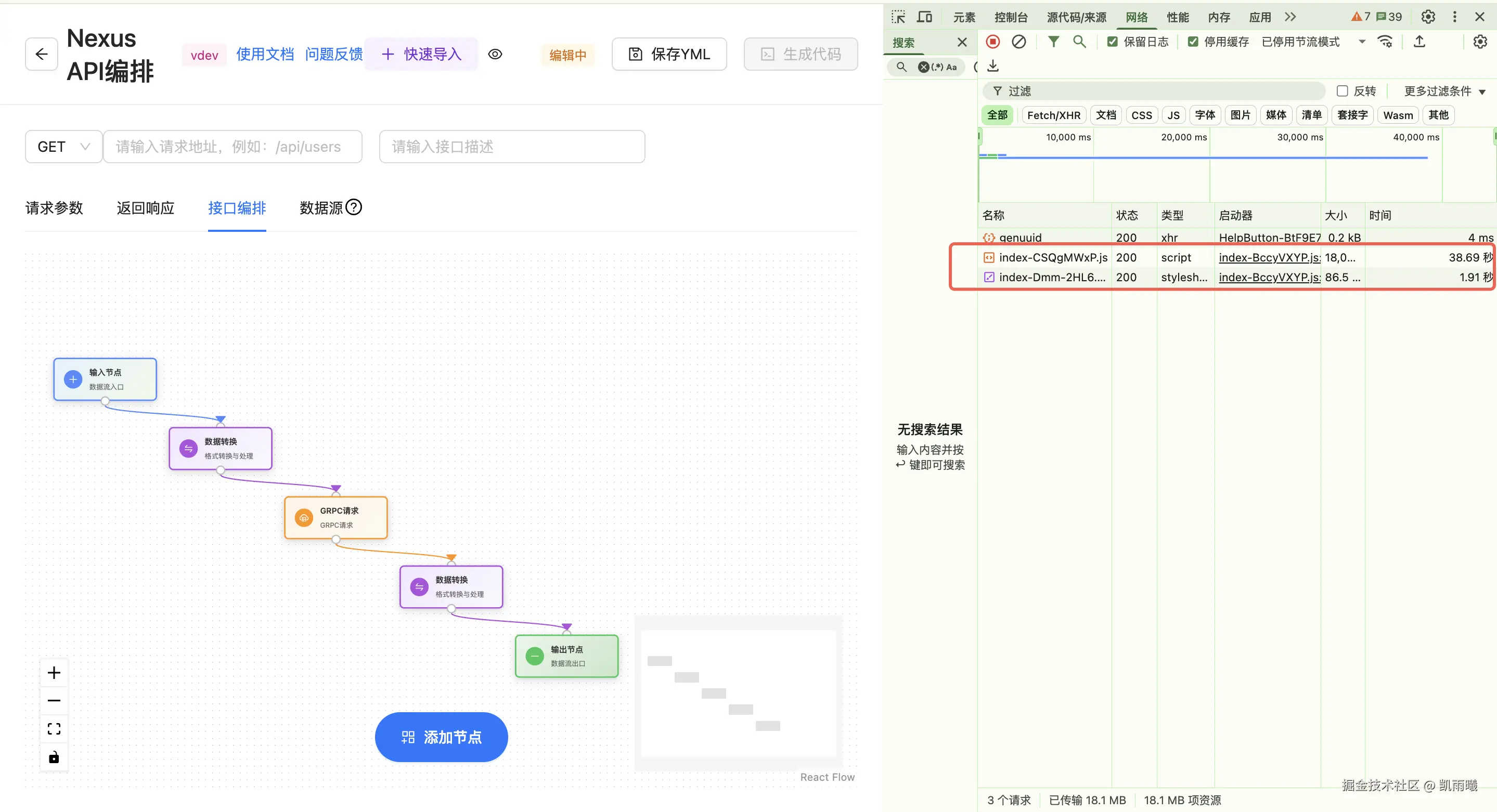The width and height of the screenshot is (1497, 812).
Task: Toggle the eye preview icon
Action: [x=495, y=54]
